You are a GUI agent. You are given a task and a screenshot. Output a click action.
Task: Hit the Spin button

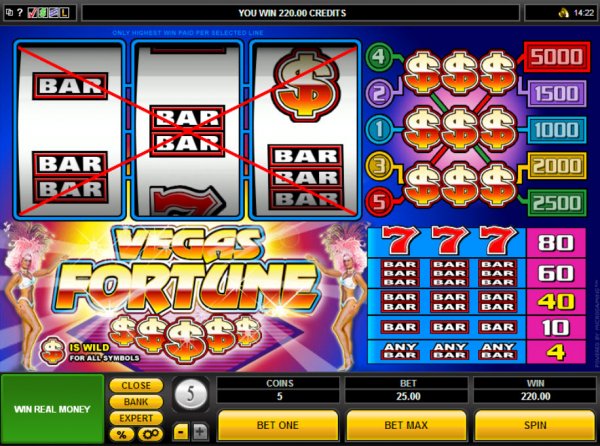click(x=535, y=425)
